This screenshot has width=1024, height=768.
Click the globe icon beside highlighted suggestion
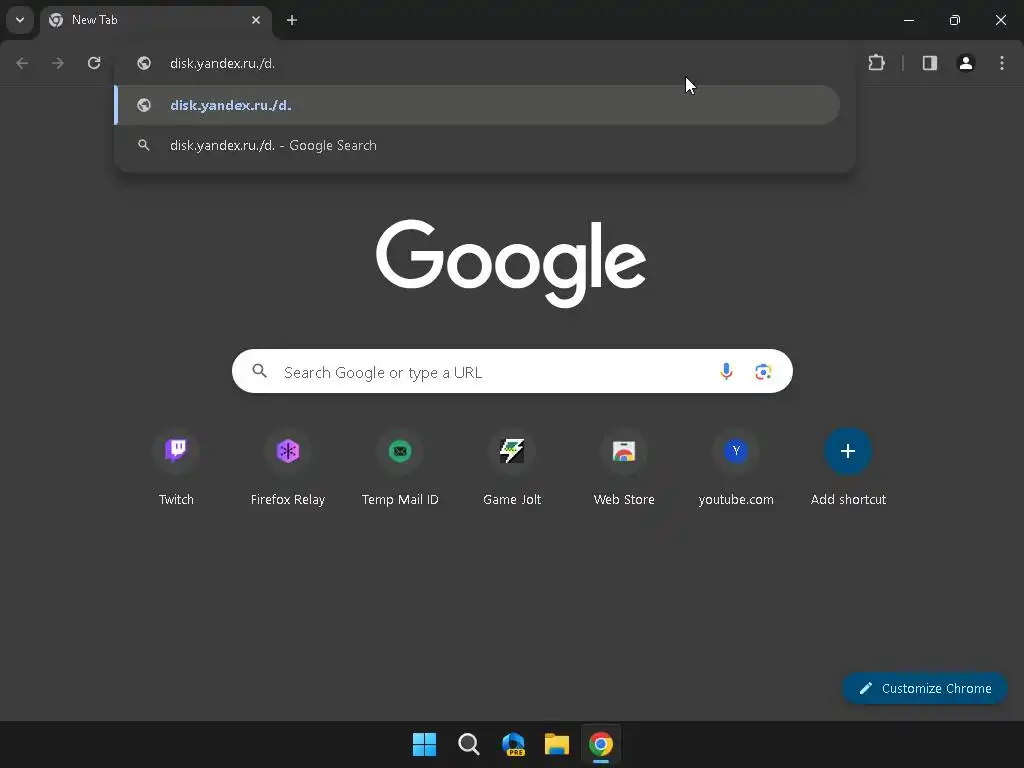point(144,105)
